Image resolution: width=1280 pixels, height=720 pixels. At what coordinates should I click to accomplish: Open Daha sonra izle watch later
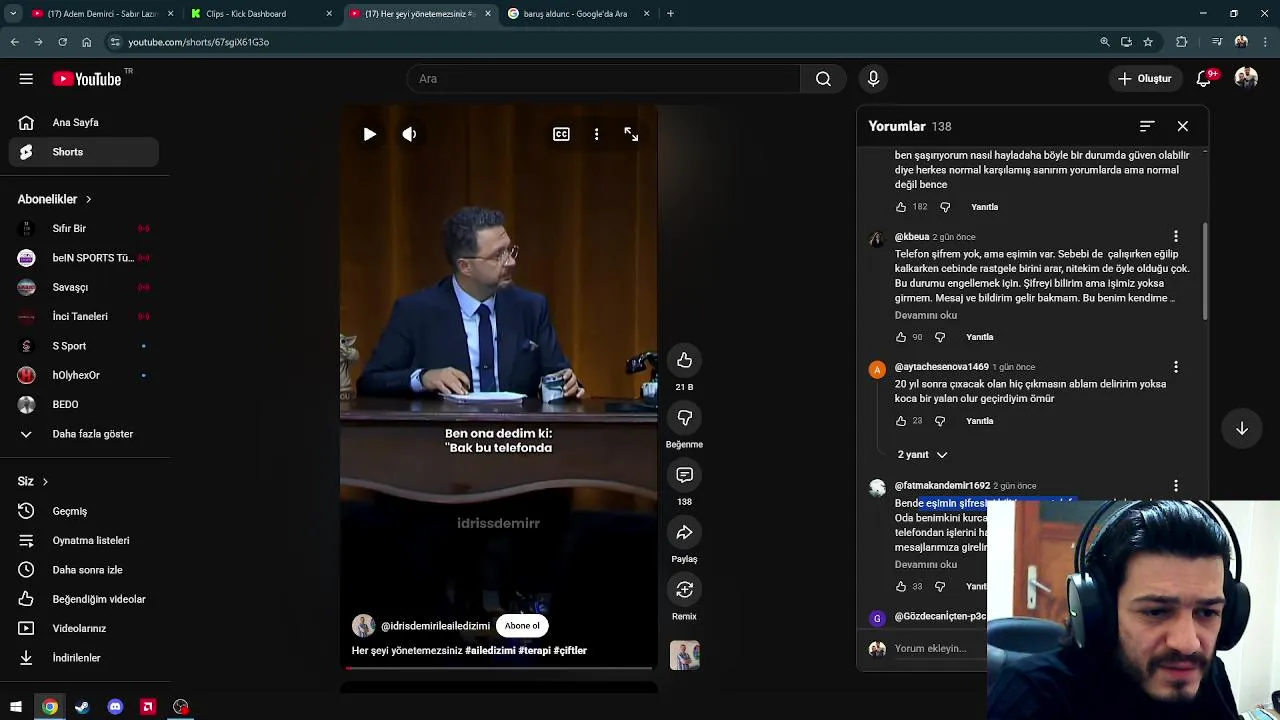coord(84,570)
